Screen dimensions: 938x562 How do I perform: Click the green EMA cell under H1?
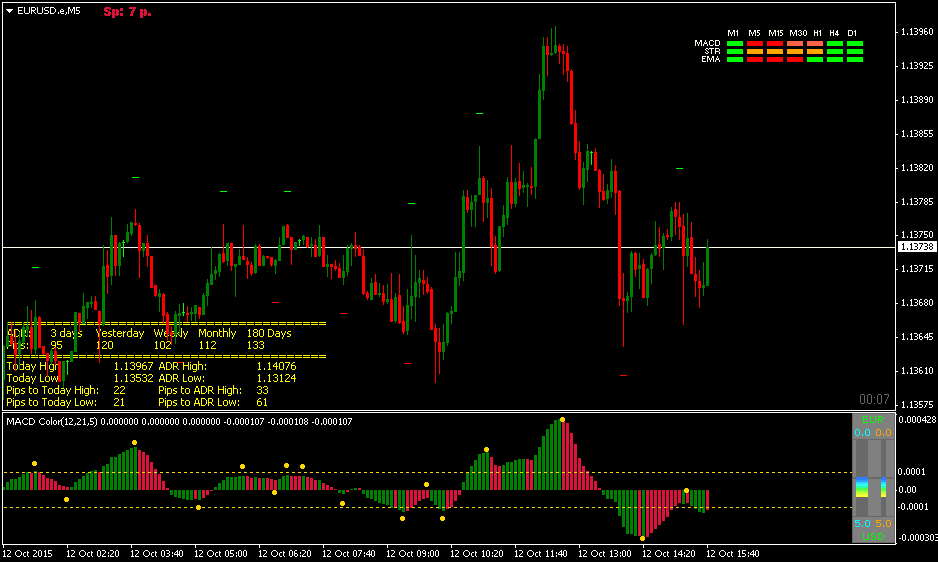click(x=815, y=59)
